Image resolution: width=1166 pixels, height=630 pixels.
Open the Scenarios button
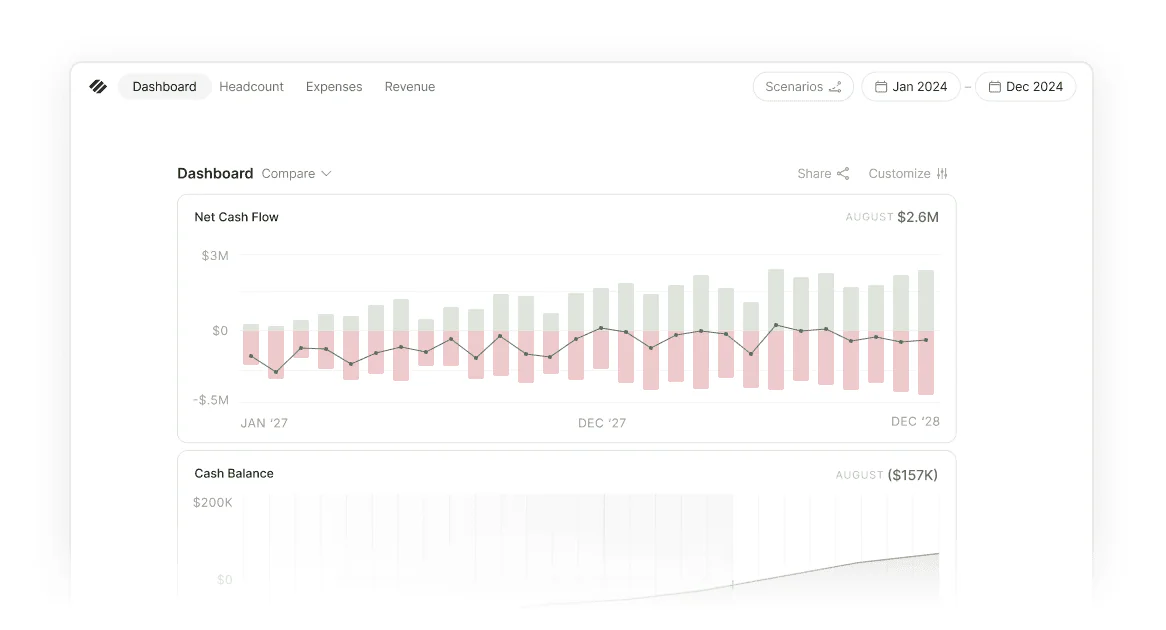[x=803, y=87]
